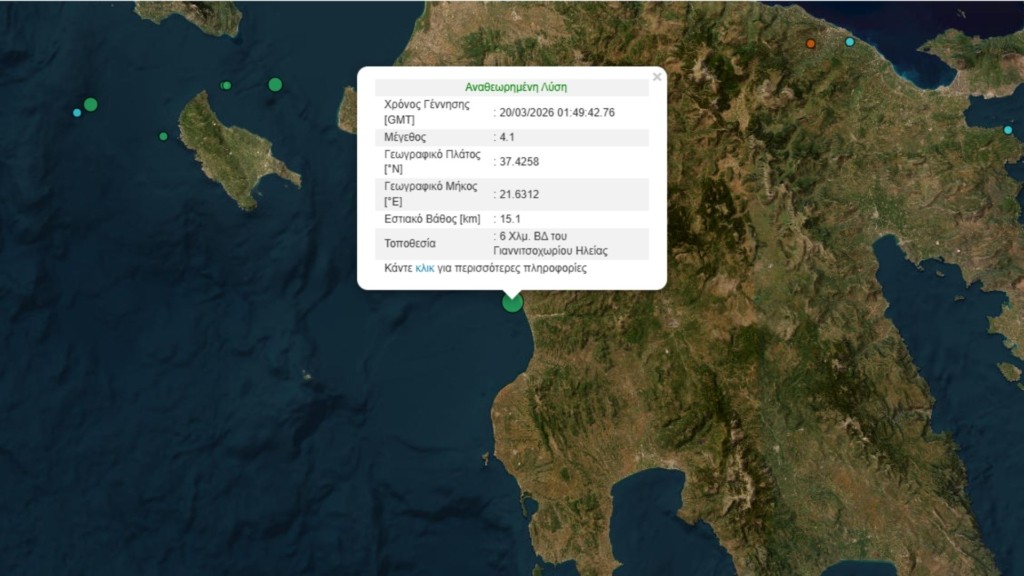Open the 'κλικ' more information link
The width and height of the screenshot is (1024, 576).
tap(425, 268)
